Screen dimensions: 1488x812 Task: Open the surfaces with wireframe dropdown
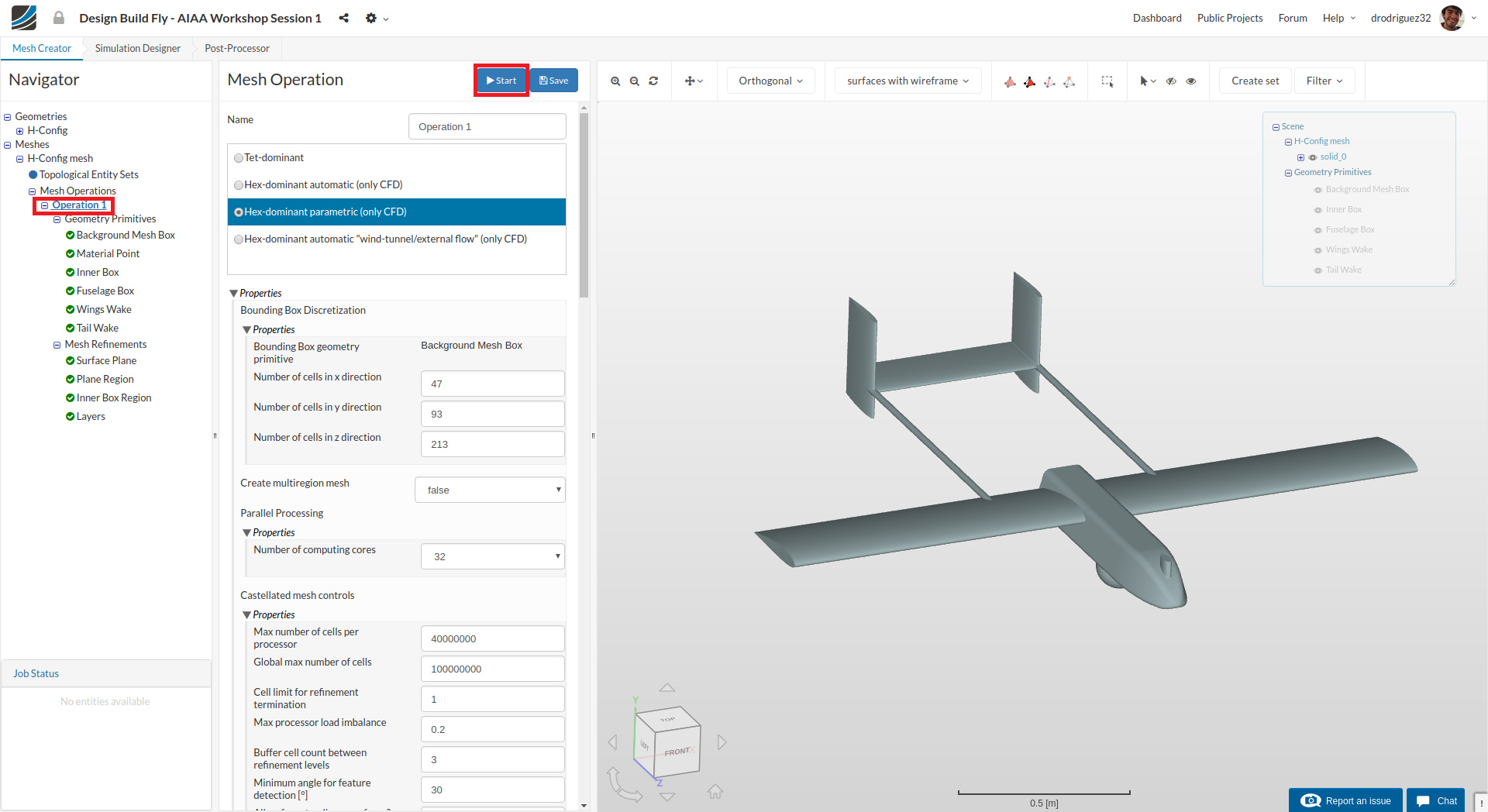[908, 81]
